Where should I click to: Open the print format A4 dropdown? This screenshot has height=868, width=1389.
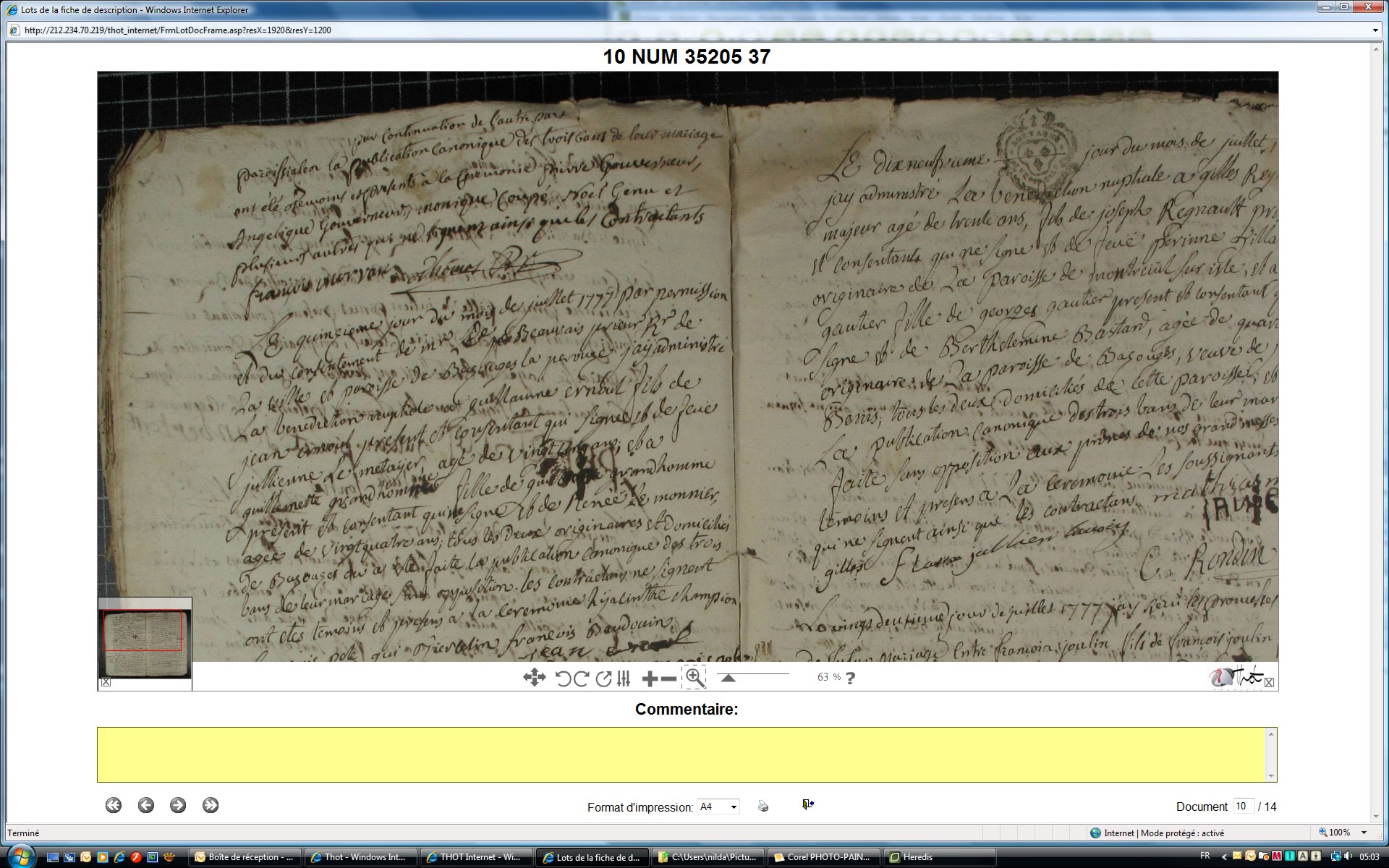[718, 807]
